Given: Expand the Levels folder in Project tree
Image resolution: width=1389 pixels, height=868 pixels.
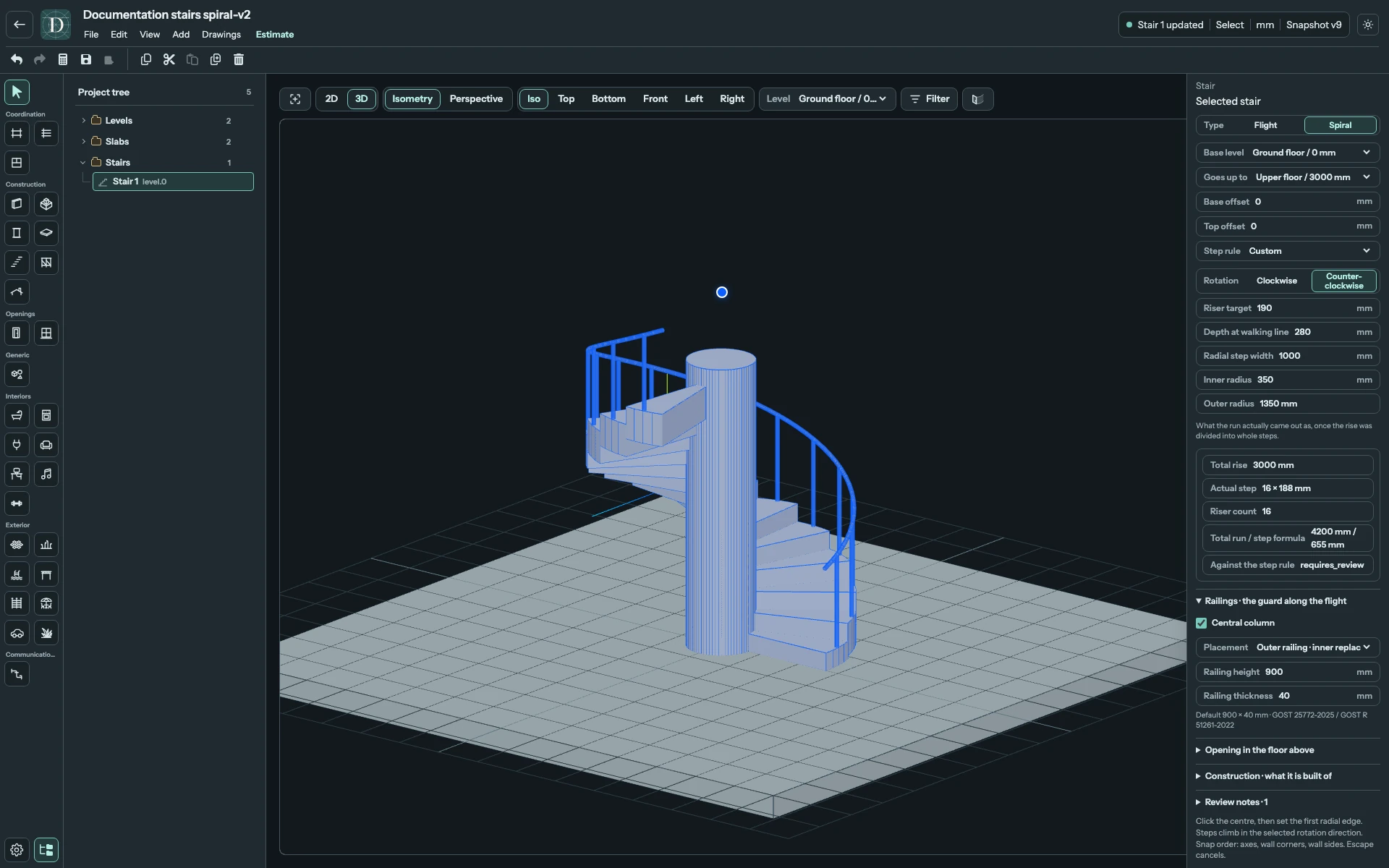Looking at the screenshot, I should (x=83, y=121).
